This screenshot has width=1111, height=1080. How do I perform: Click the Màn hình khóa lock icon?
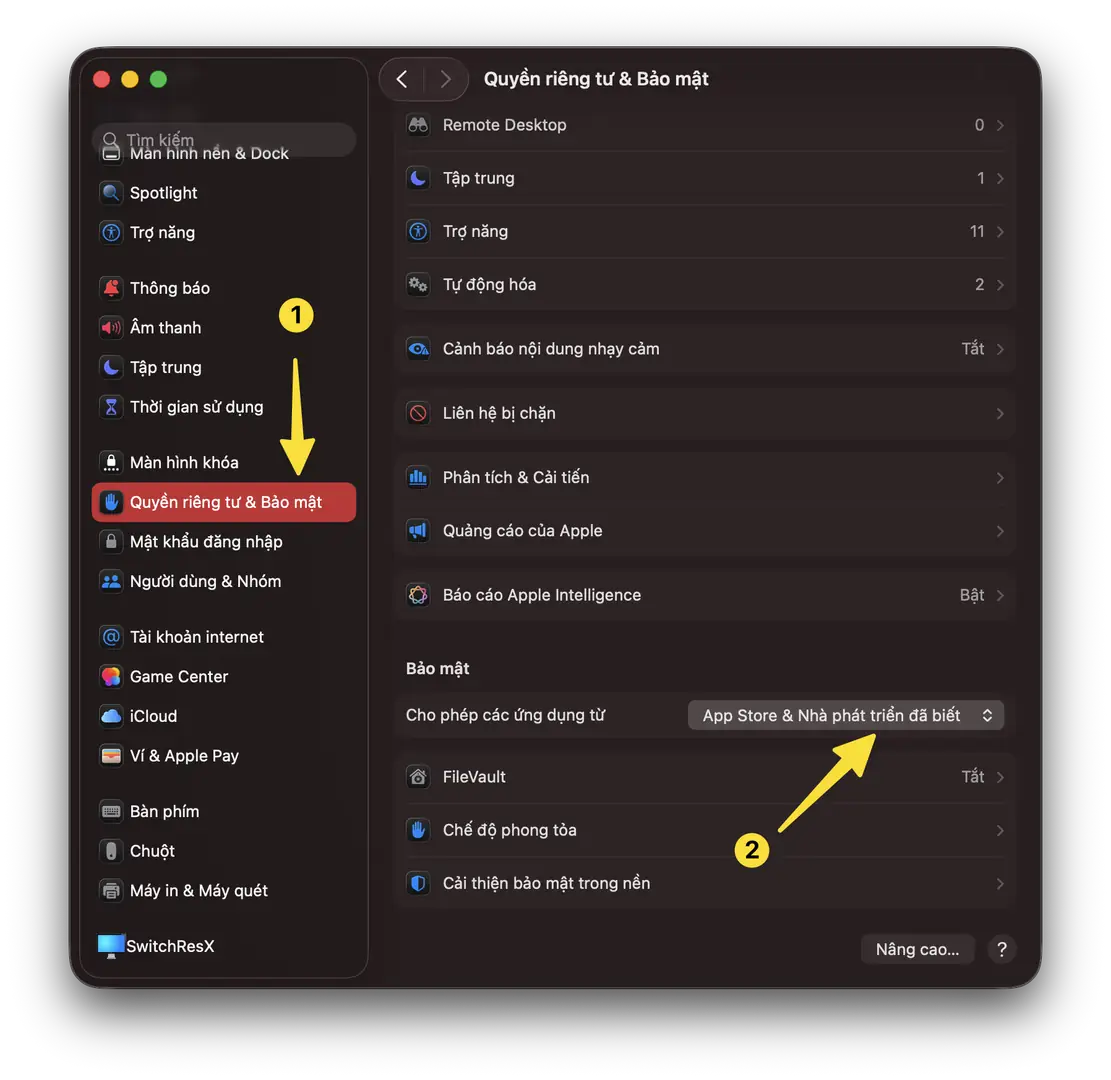111,462
